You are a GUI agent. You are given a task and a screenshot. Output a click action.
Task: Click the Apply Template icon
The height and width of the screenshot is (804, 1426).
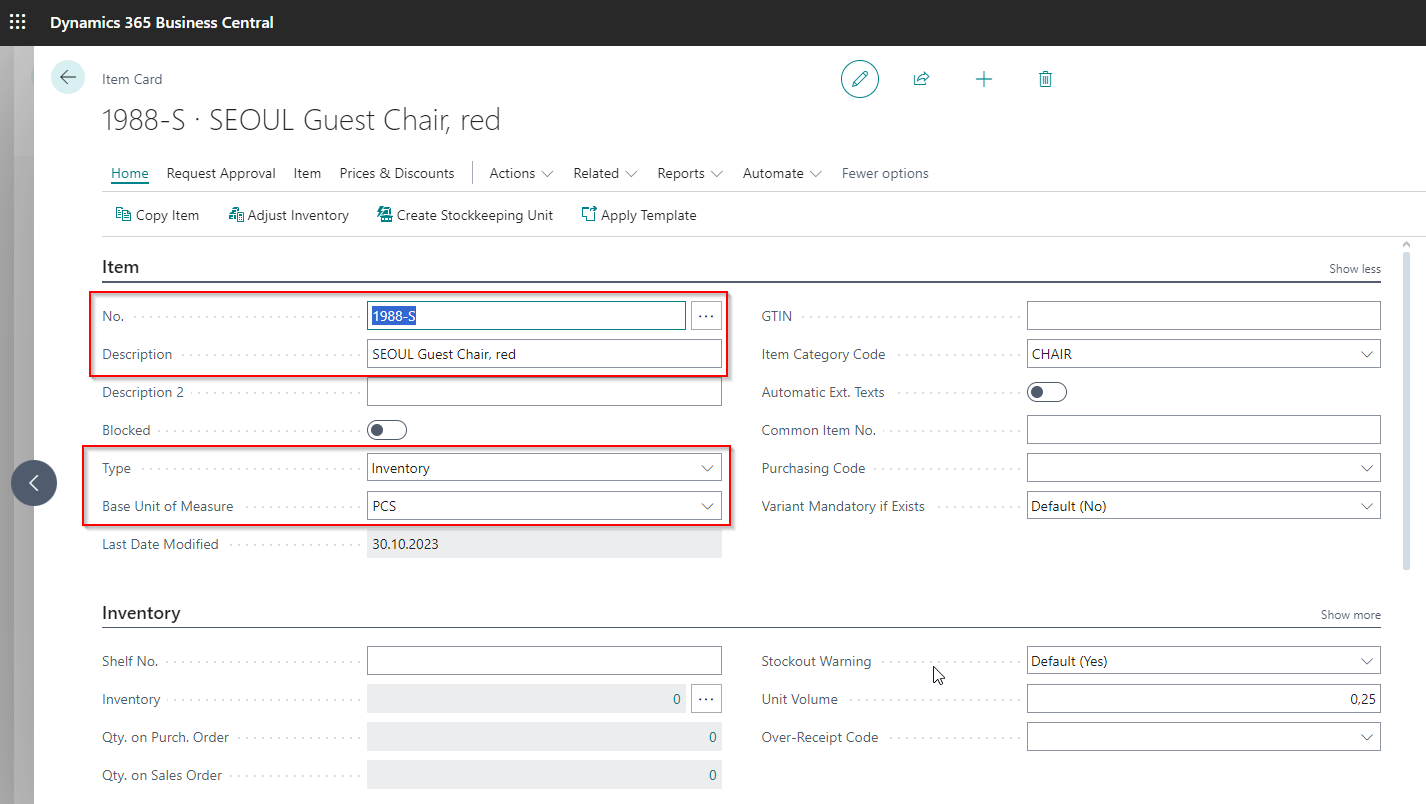tap(589, 214)
